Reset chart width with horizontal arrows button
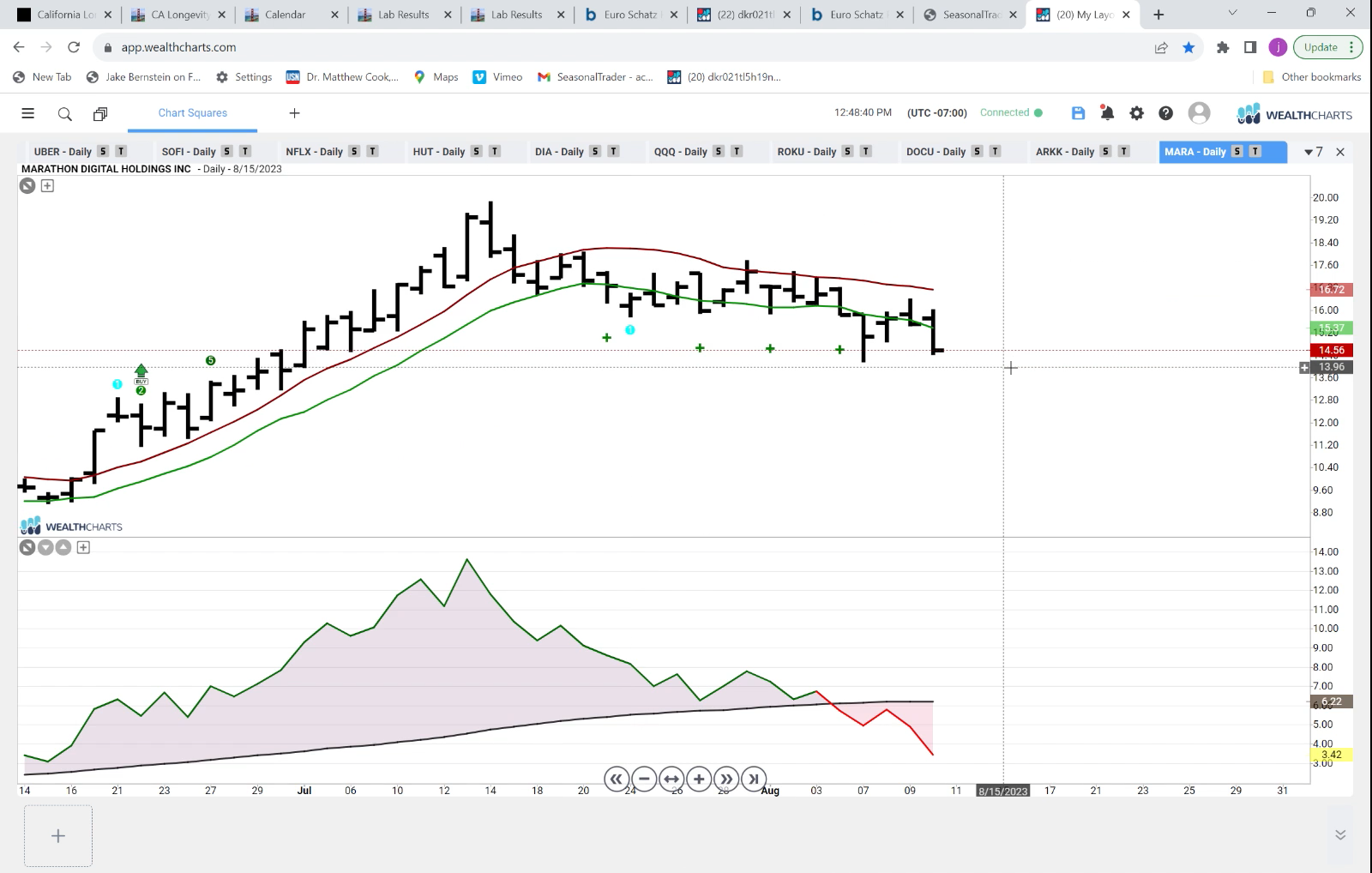The width and height of the screenshot is (1372, 873). [x=671, y=779]
